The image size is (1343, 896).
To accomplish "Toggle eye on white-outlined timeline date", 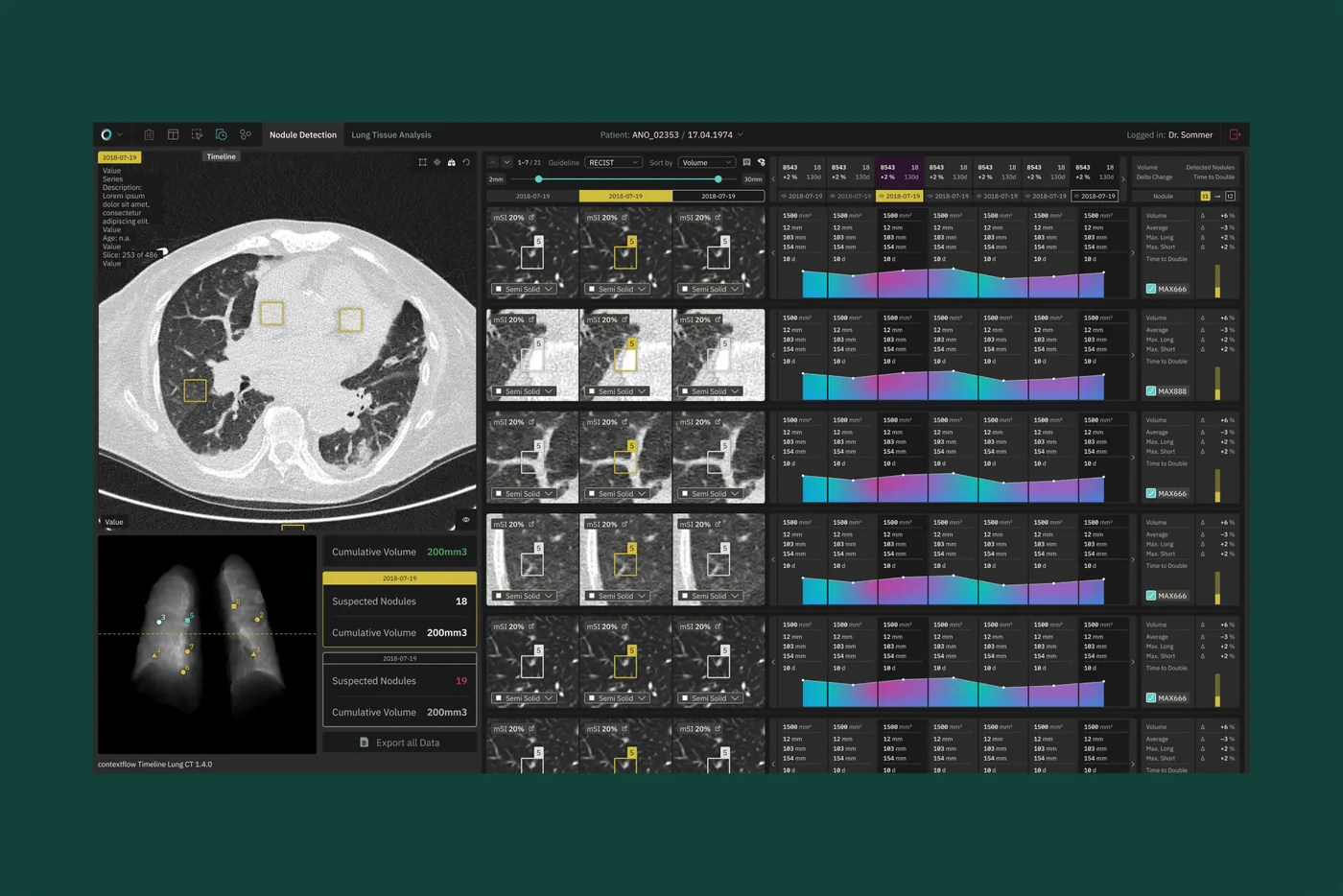I will [1076, 196].
